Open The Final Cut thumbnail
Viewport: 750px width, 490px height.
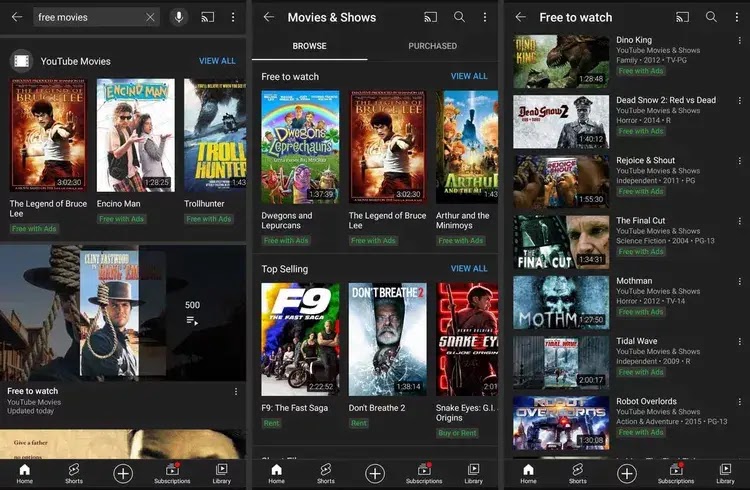point(561,242)
